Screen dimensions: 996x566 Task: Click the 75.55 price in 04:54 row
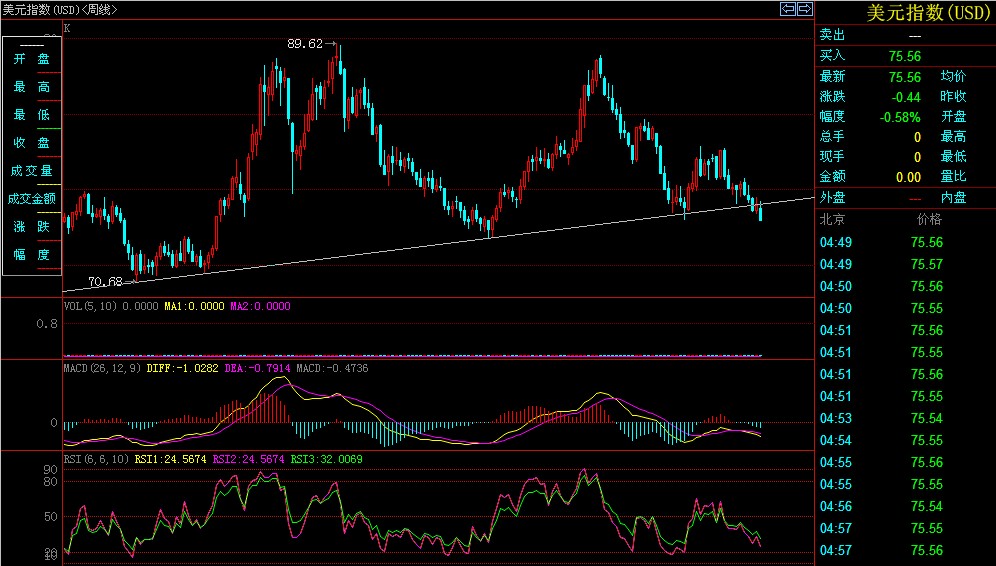(x=927, y=440)
